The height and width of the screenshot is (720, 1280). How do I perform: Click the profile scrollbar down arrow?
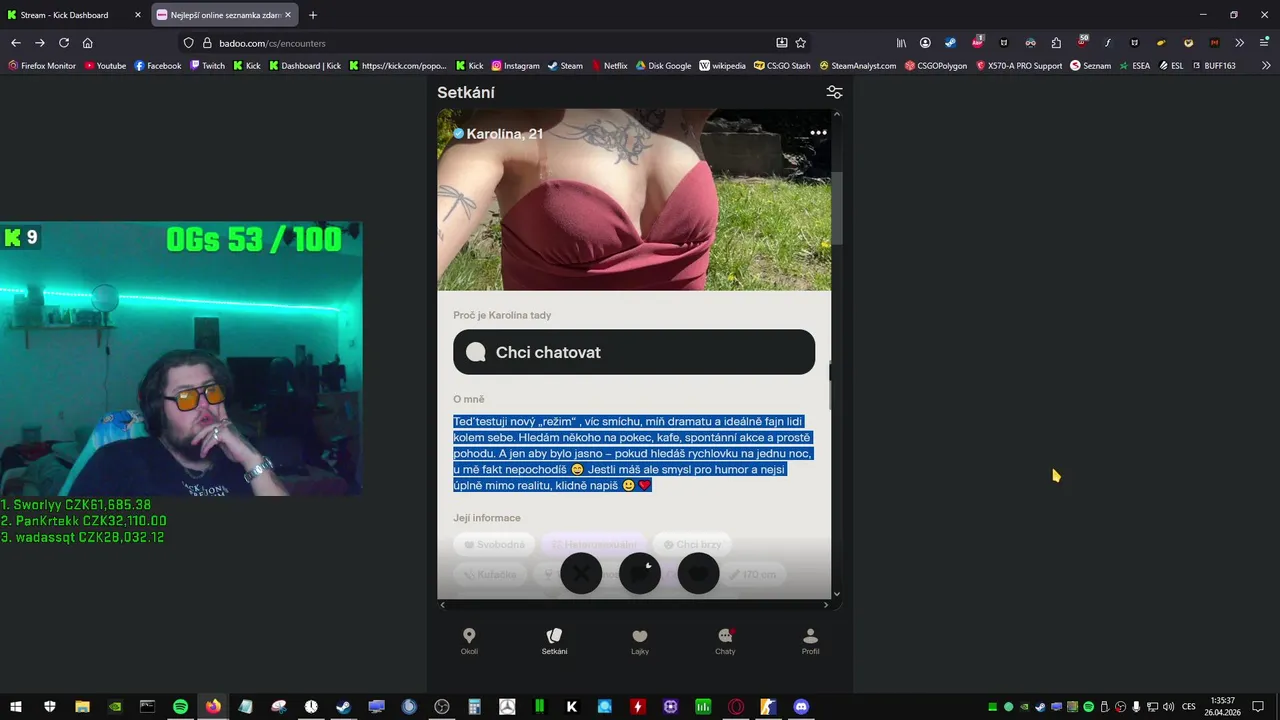(x=837, y=594)
